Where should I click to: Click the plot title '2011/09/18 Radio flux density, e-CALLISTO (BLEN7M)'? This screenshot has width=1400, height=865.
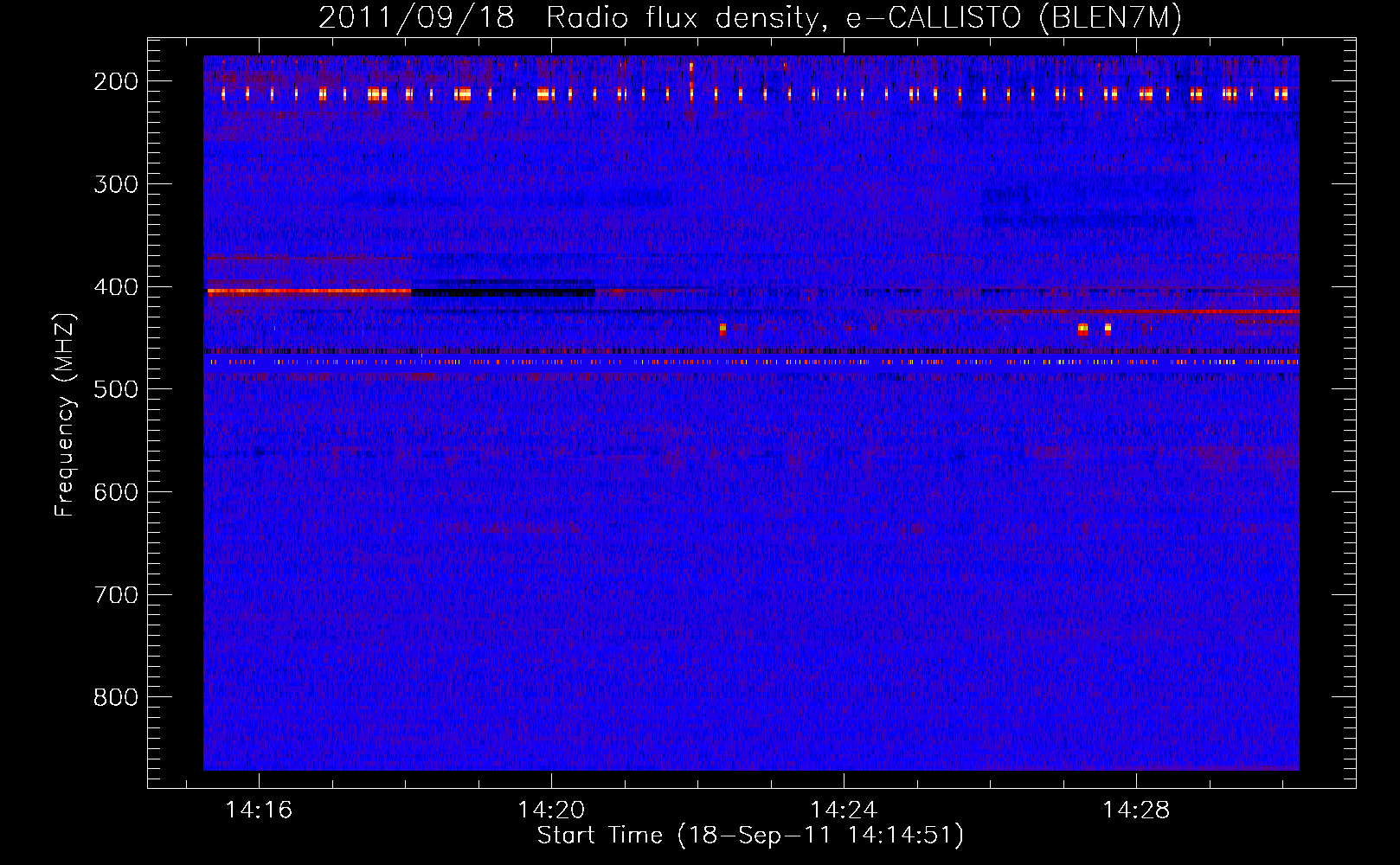[x=750, y=17]
